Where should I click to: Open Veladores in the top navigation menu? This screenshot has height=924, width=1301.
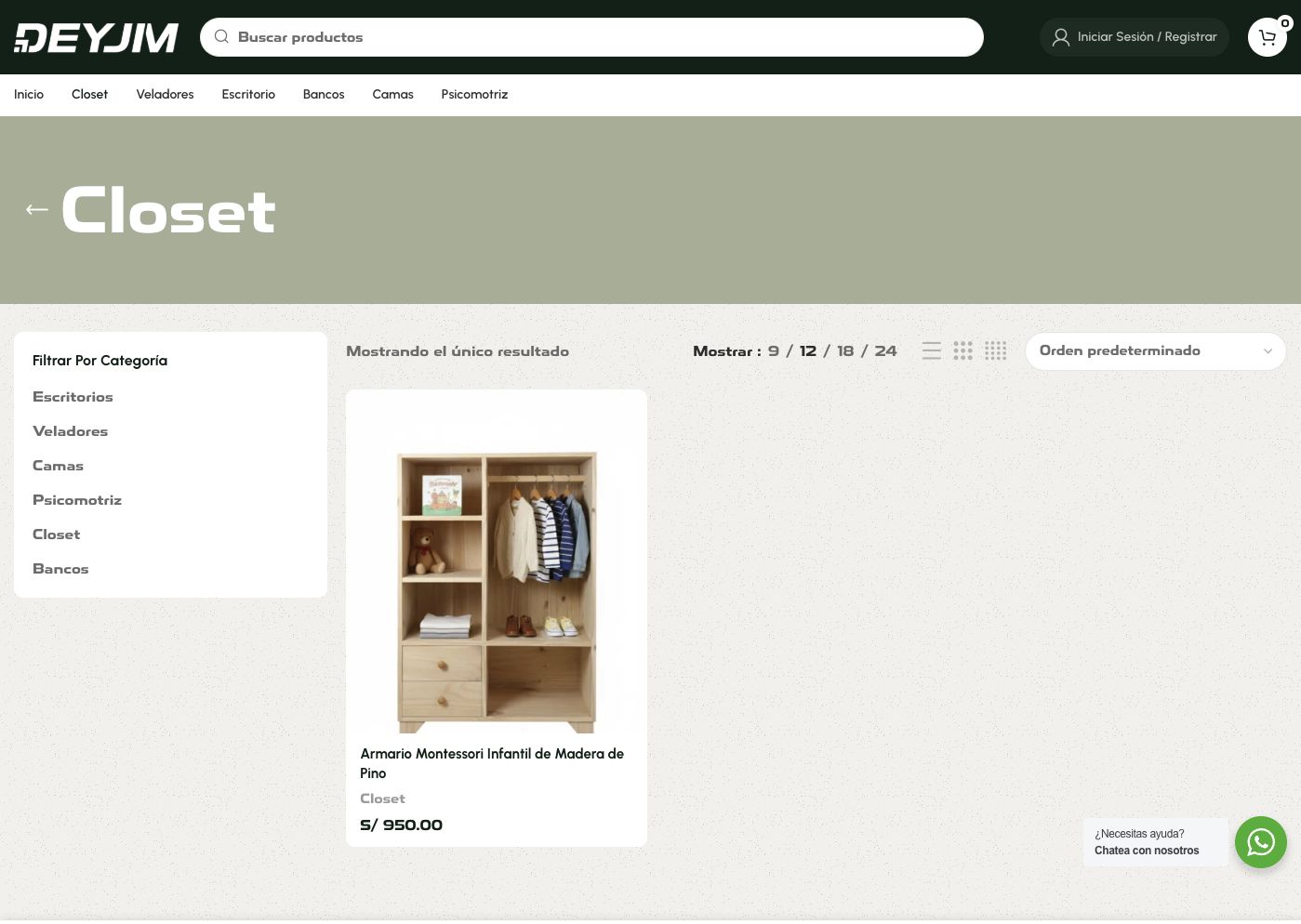click(x=165, y=95)
